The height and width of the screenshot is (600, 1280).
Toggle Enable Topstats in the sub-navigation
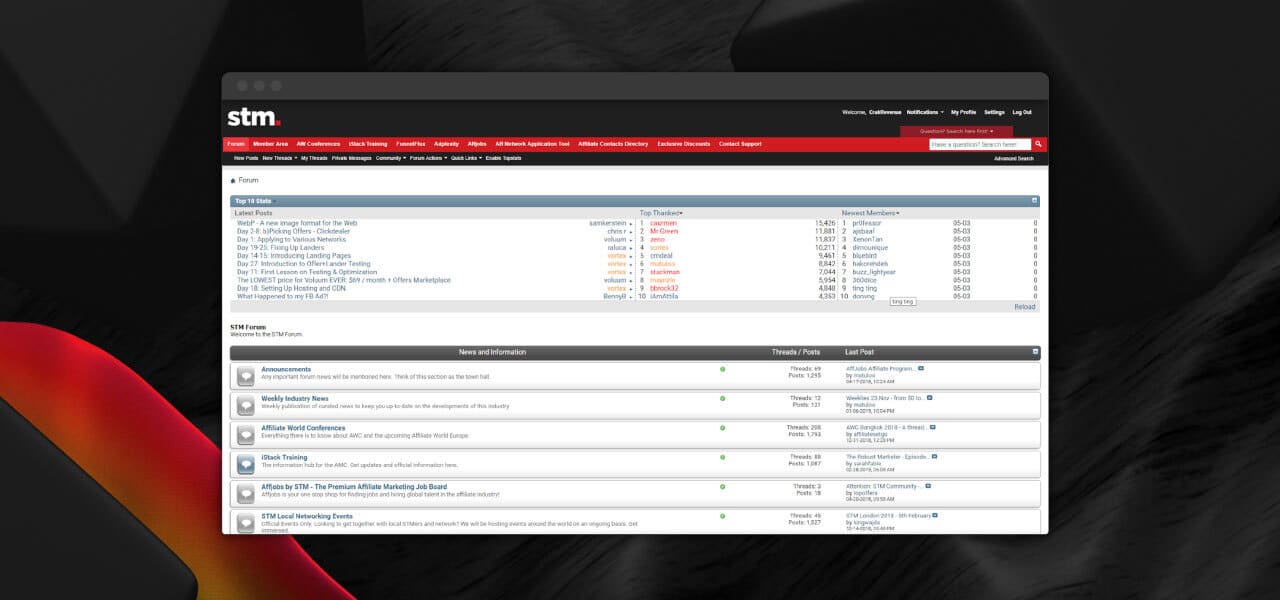(503, 158)
